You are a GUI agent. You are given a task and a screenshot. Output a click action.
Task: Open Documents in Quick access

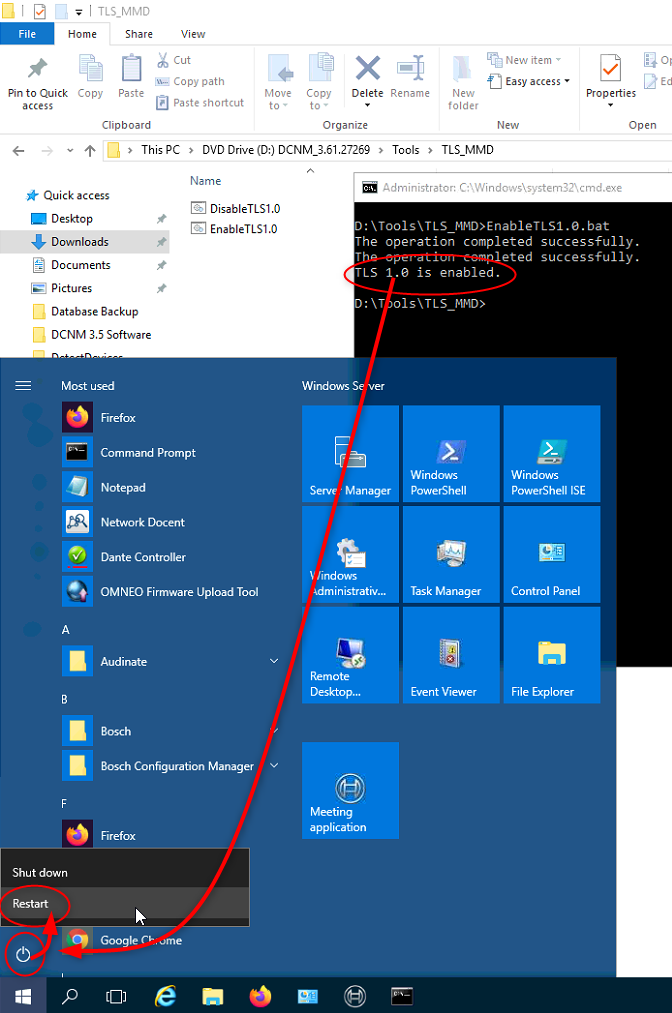85,265
